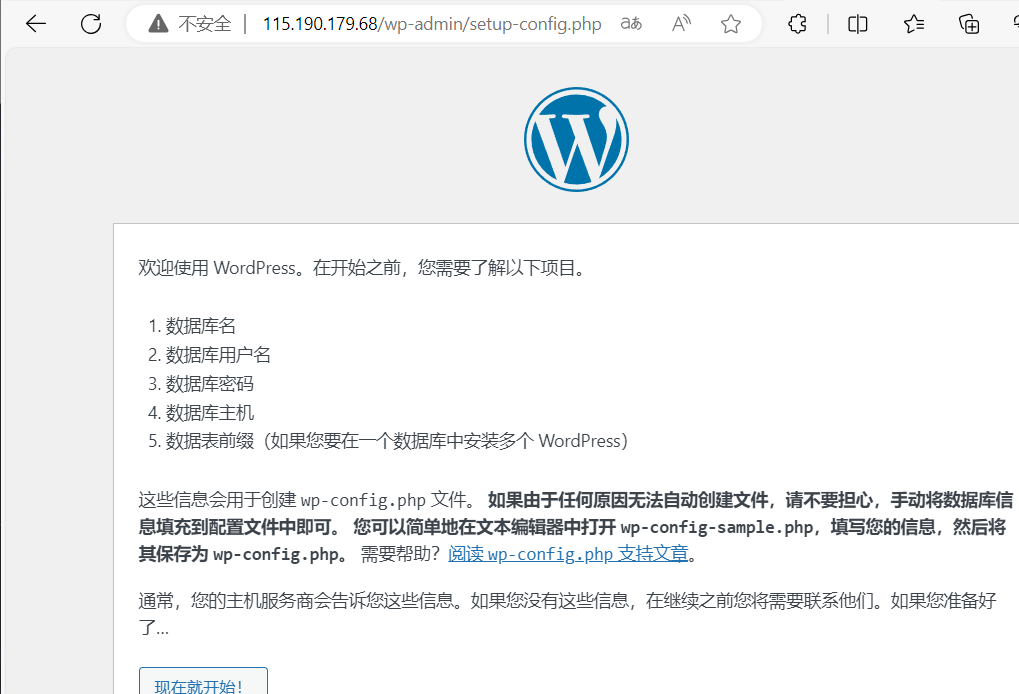The height and width of the screenshot is (694, 1019).
Task: Click the 数据库密码 list item
Action: pyautogui.click(x=209, y=384)
